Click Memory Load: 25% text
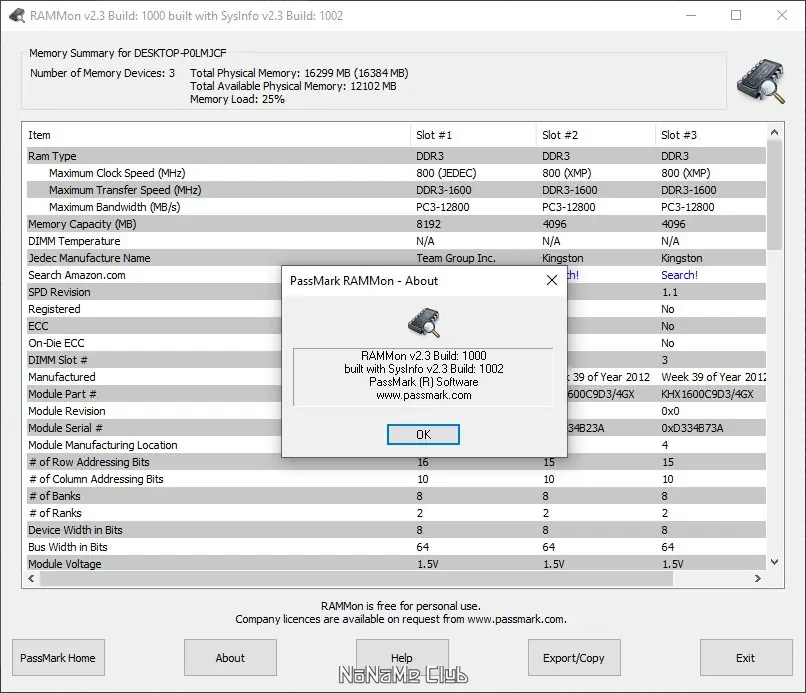 (x=237, y=99)
